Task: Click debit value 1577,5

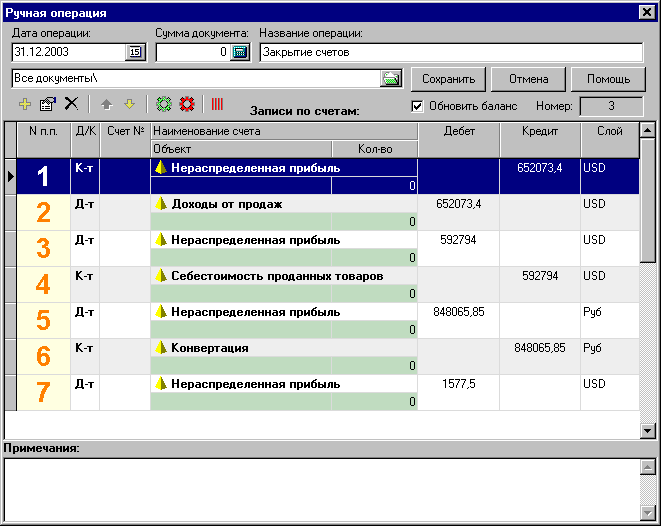Action: click(459, 384)
